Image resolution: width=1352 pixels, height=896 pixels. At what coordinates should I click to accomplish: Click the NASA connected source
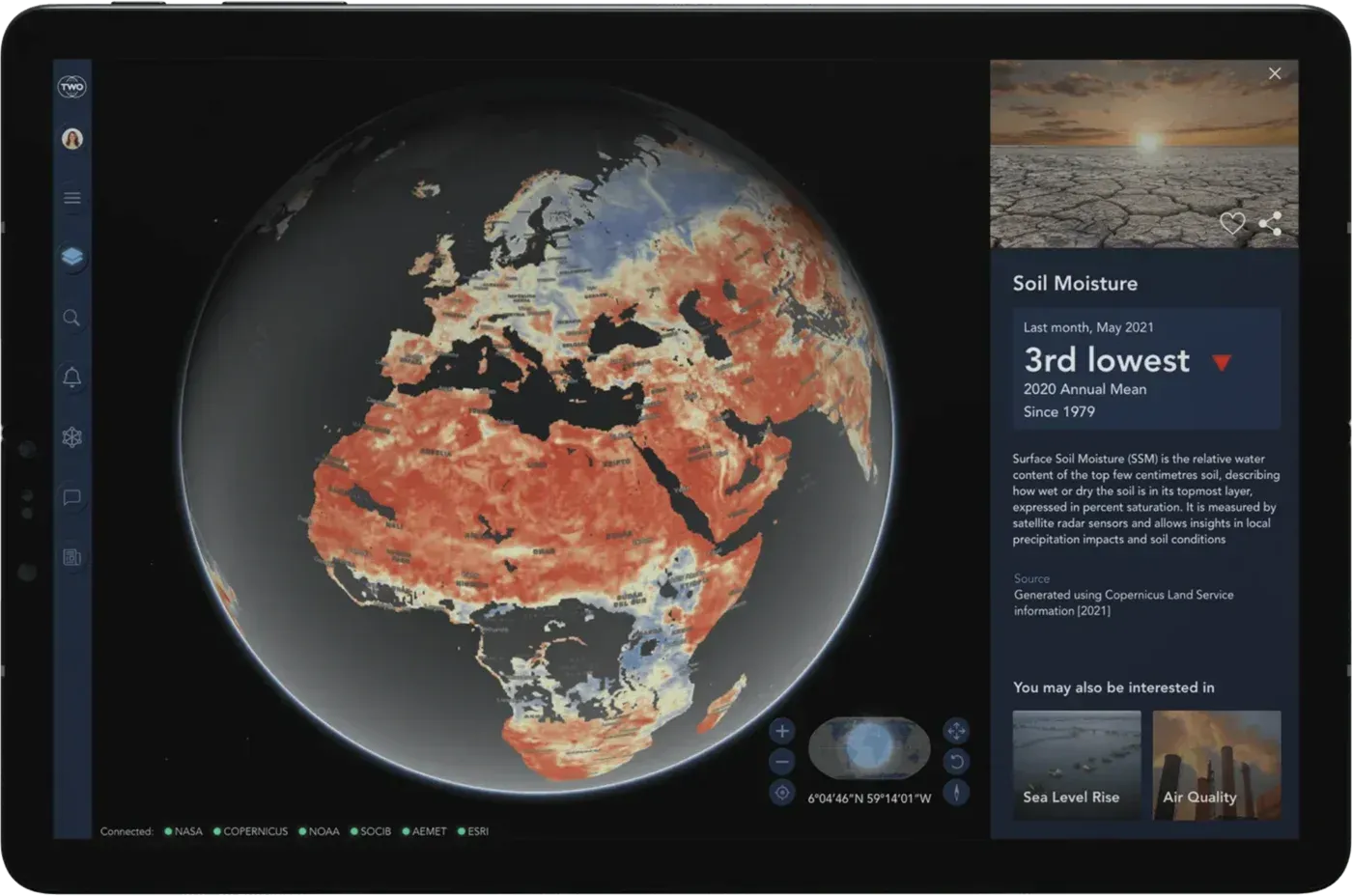[183, 831]
